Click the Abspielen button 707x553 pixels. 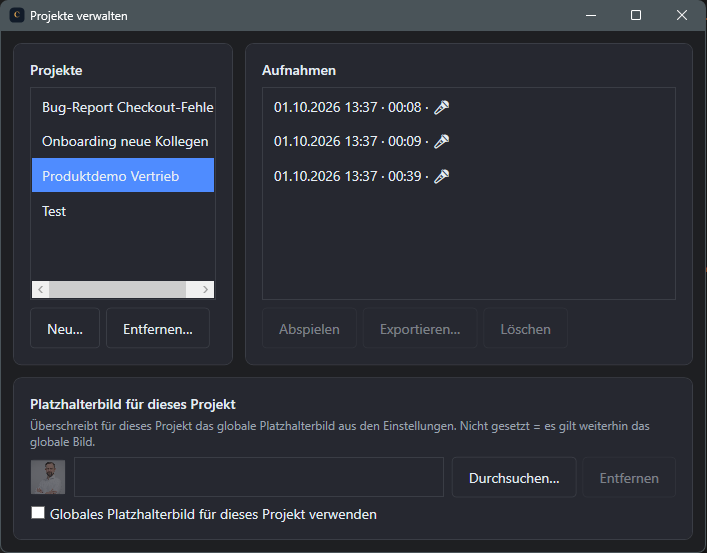point(309,328)
